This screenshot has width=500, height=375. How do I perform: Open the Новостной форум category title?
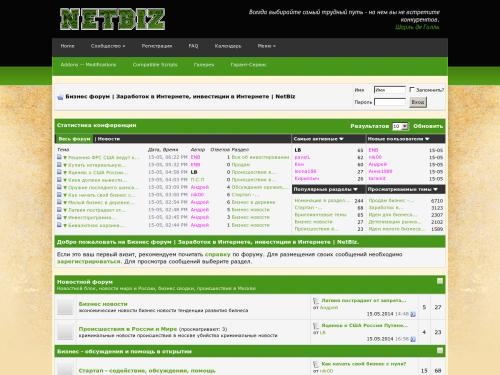point(85,282)
